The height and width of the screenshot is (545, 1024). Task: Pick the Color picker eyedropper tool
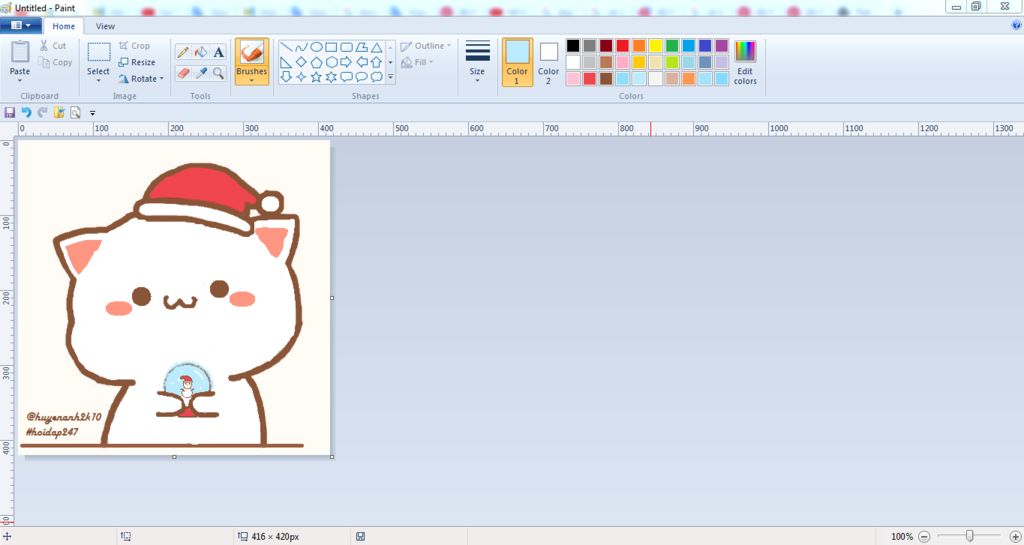(201, 73)
